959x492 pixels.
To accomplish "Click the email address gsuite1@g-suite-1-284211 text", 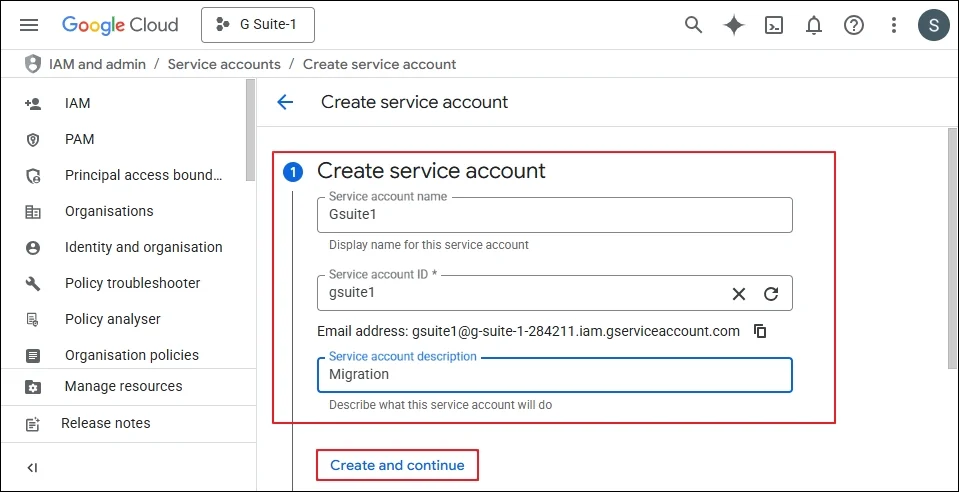I will (x=576, y=332).
